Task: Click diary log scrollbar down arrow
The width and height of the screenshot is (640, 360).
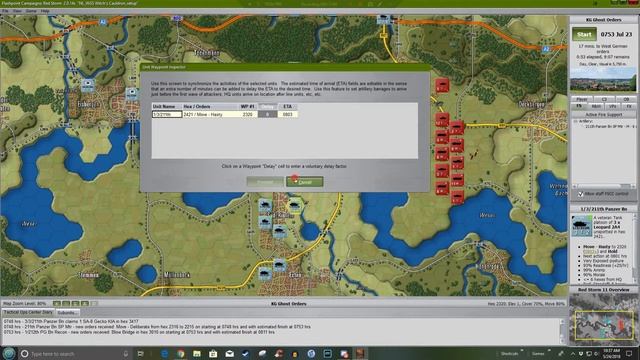Action: (x=562, y=342)
